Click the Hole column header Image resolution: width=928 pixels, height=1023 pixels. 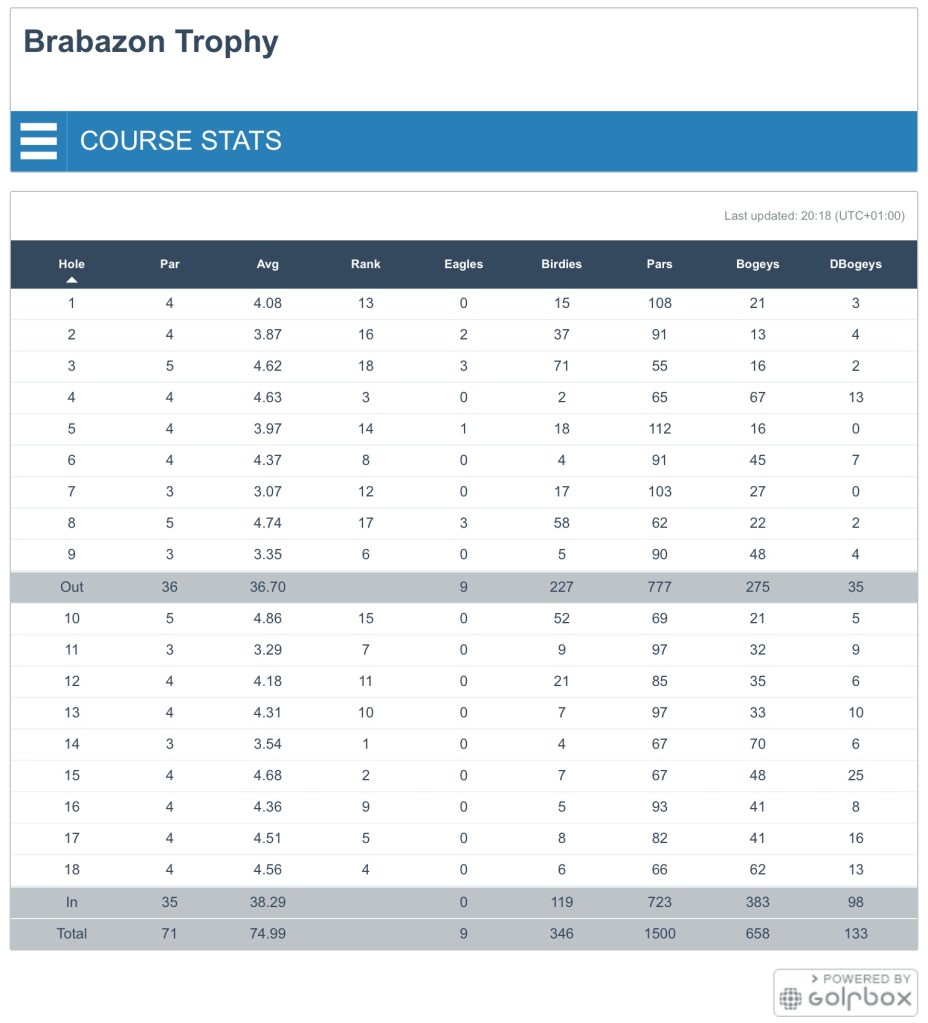click(72, 263)
